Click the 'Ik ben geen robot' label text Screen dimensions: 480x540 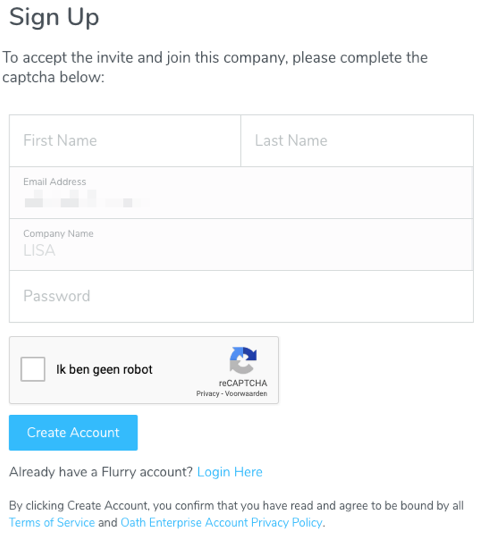104,370
